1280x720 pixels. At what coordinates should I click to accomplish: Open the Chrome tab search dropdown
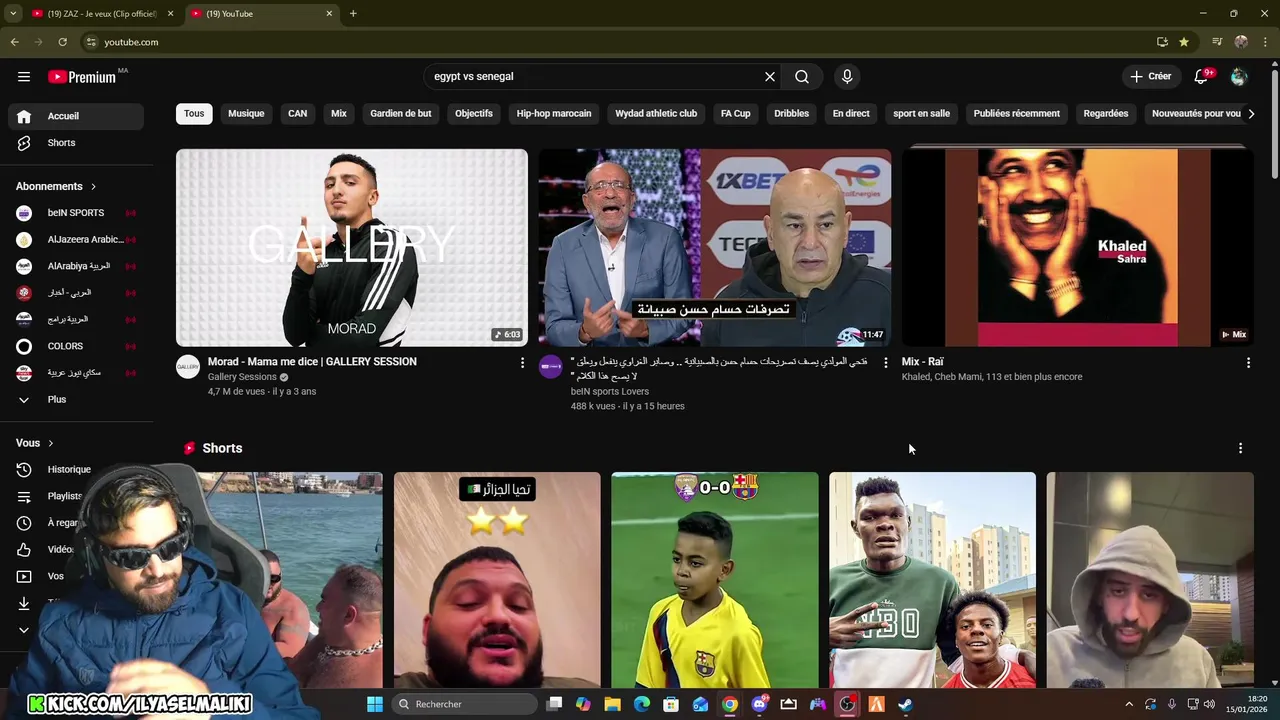(13, 14)
